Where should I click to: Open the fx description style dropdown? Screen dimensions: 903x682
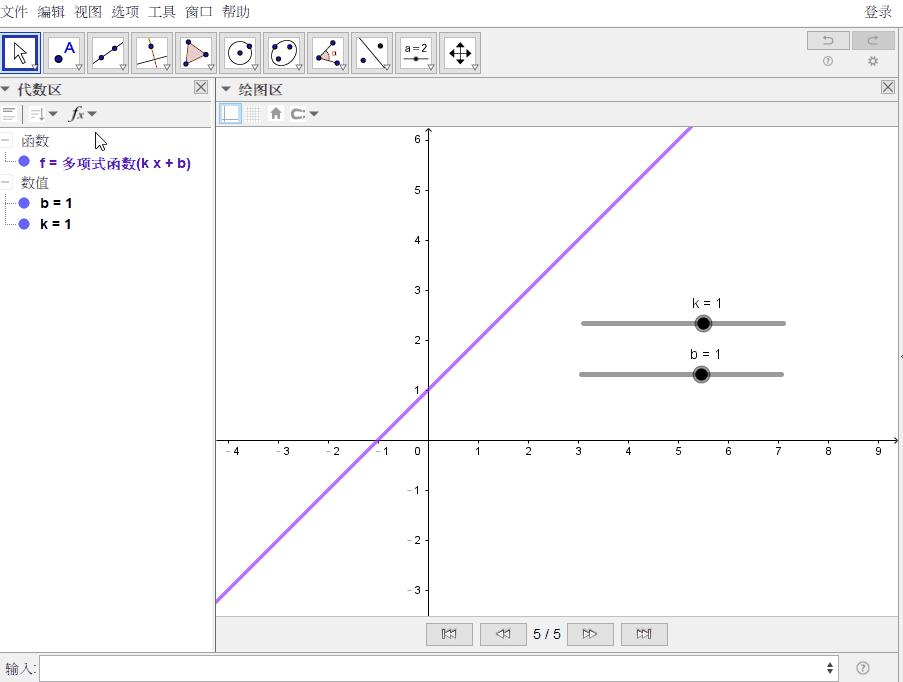[83, 114]
